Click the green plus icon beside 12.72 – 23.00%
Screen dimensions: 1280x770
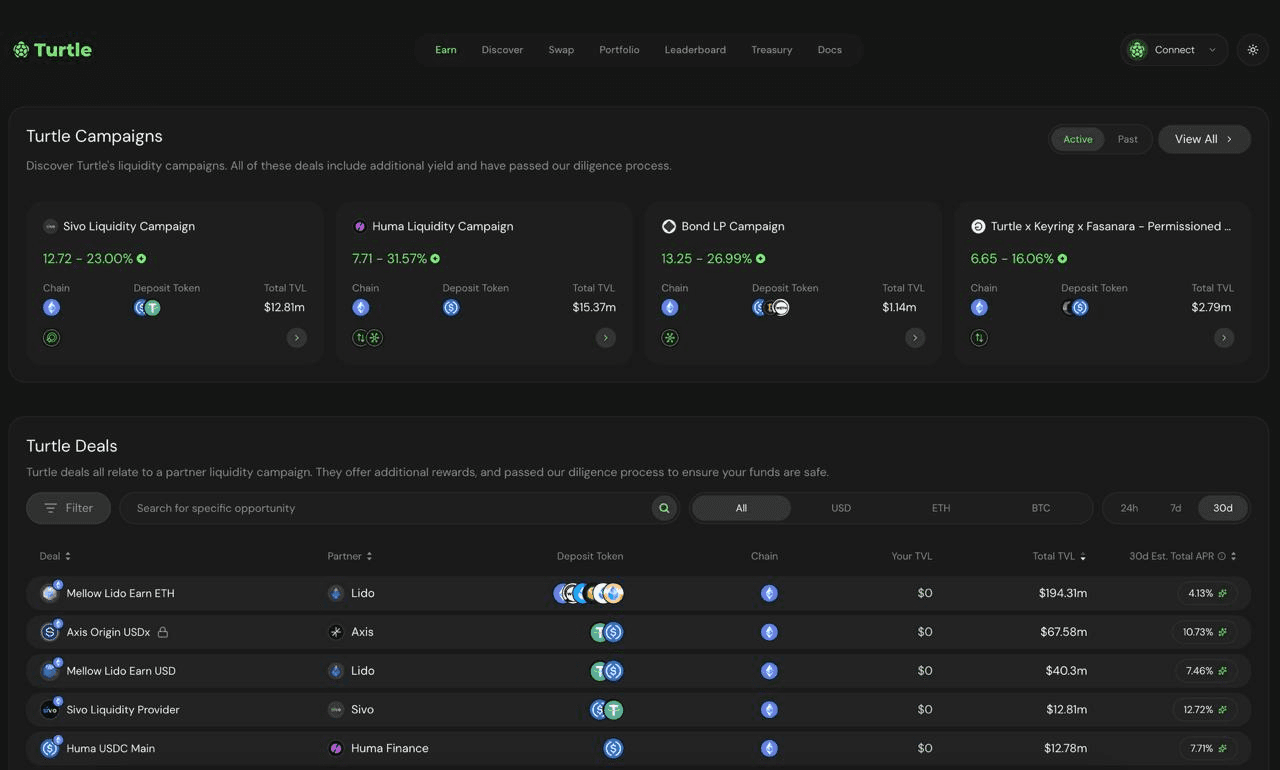coord(141,259)
